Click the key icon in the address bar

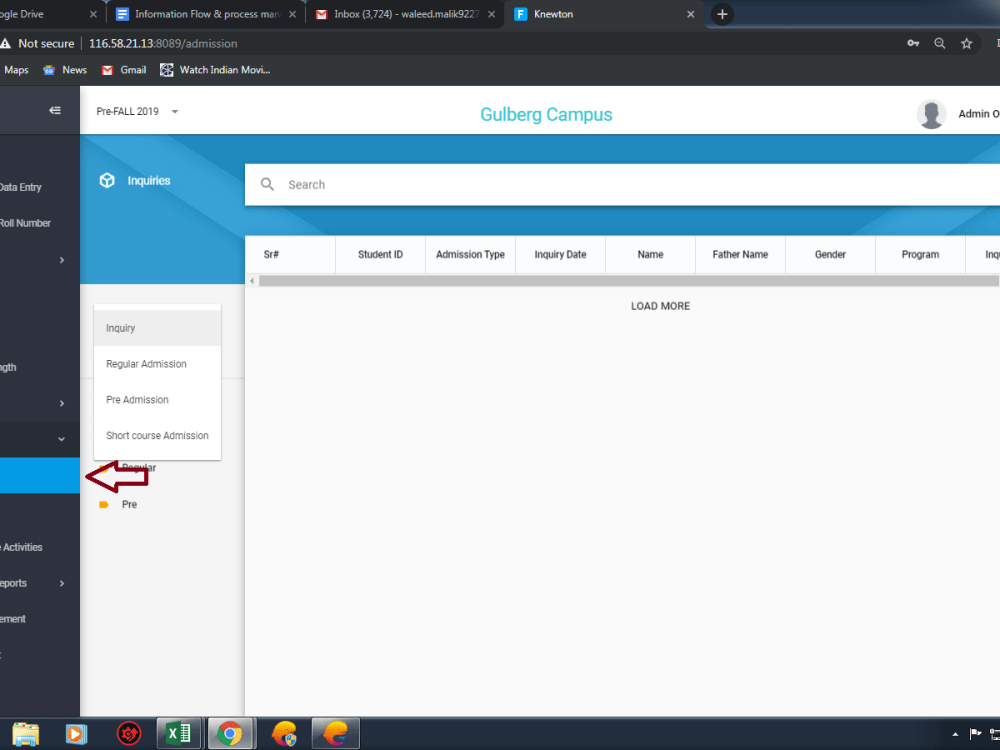pyautogui.click(x=913, y=43)
